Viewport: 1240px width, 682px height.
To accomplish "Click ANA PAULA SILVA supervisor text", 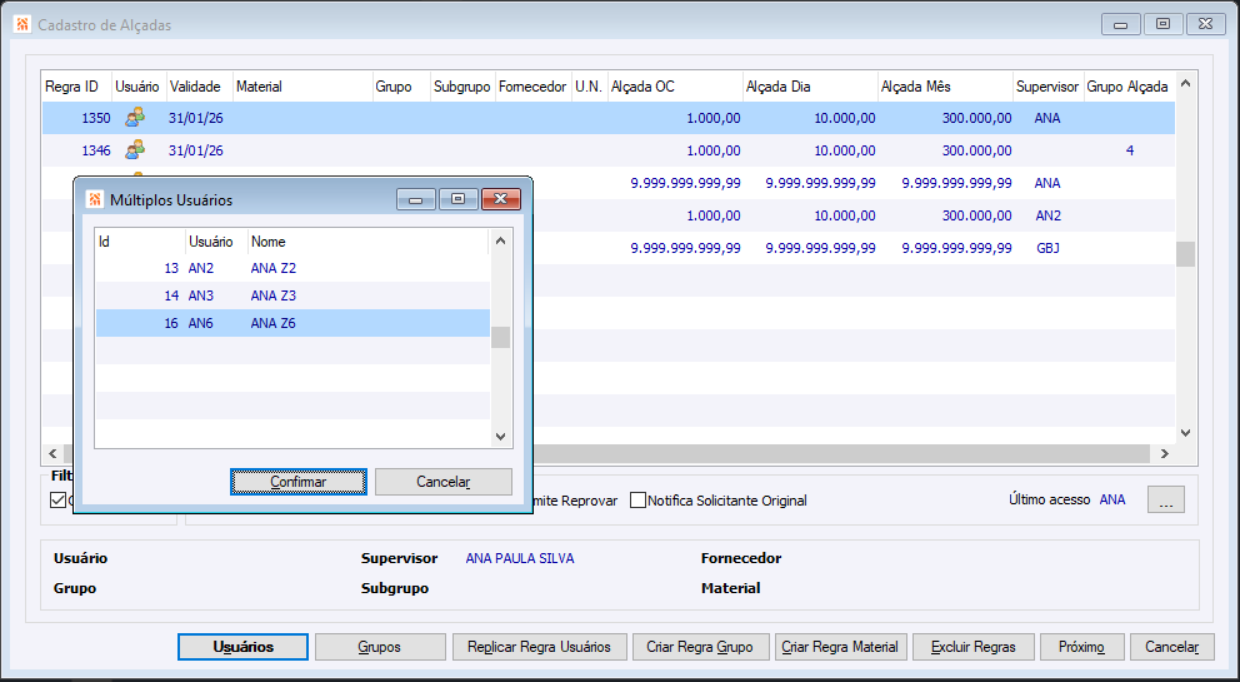I will [x=520, y=558].
